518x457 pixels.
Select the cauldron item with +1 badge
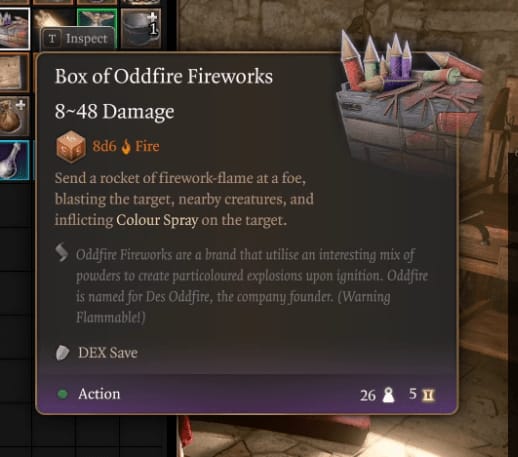(x=141, y=28)
